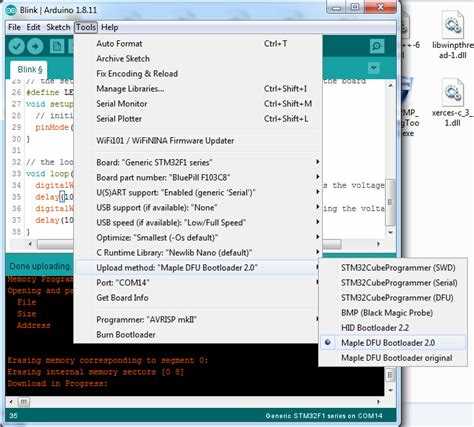Open the Sketch menu

58,27
